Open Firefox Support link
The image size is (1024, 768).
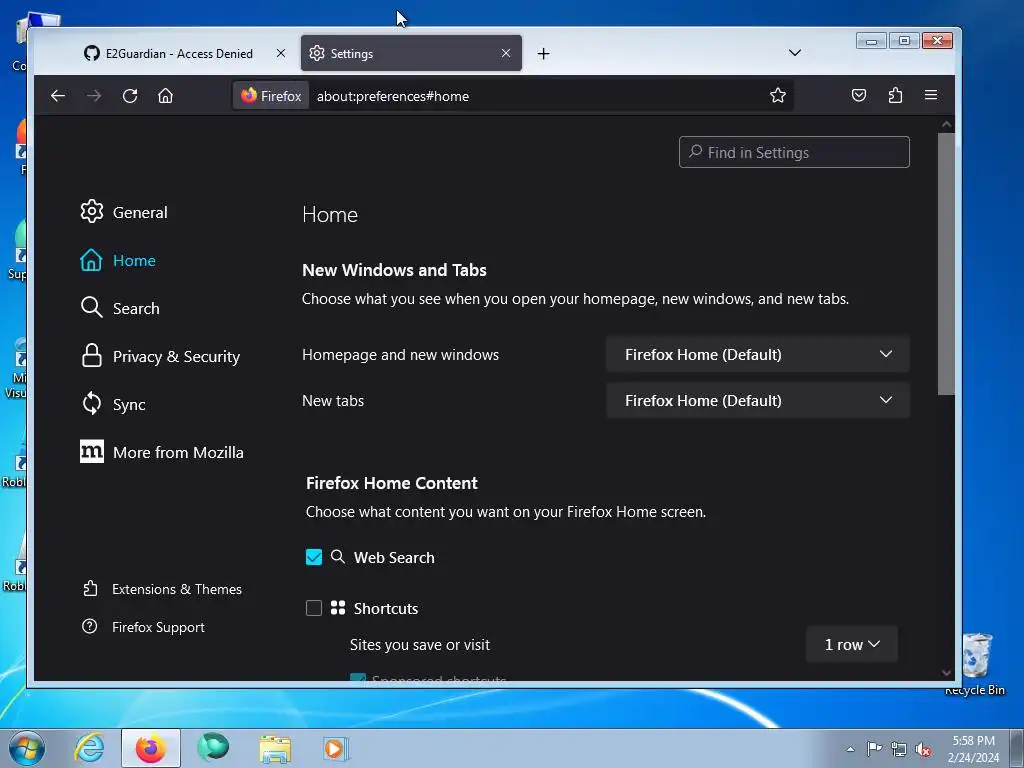point(144,627)
